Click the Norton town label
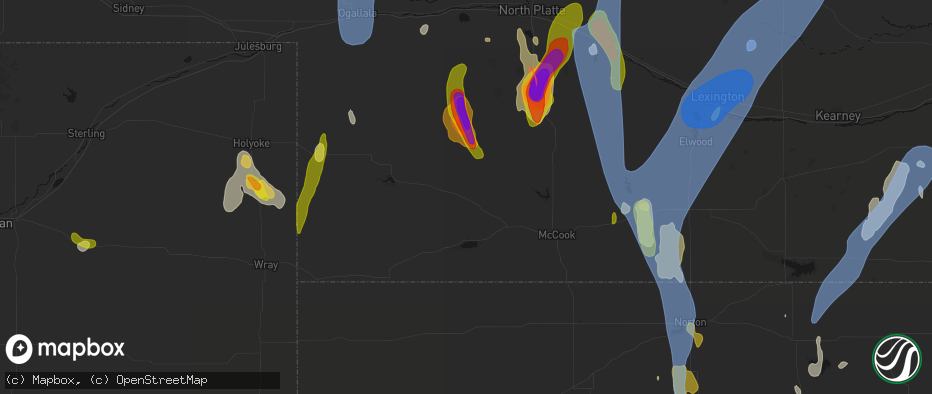The height and width of the screenshot is (394, 932). [x=690, y=322]
